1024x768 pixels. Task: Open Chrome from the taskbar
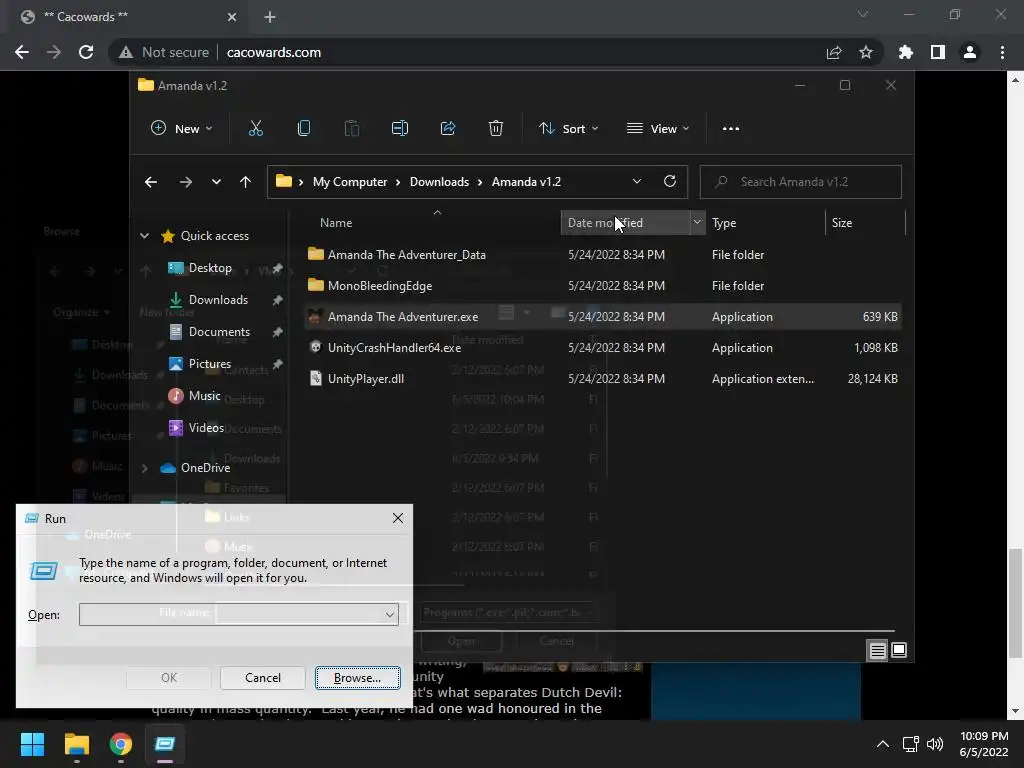click(121, 744)
